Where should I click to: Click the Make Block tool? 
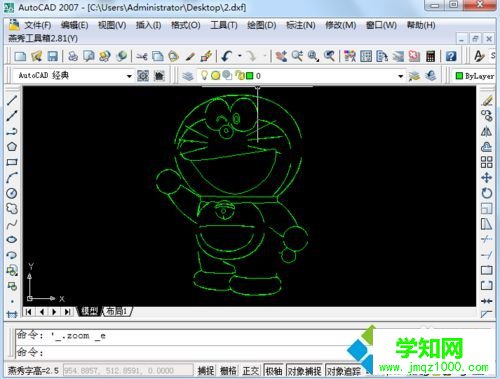[12, 286]
